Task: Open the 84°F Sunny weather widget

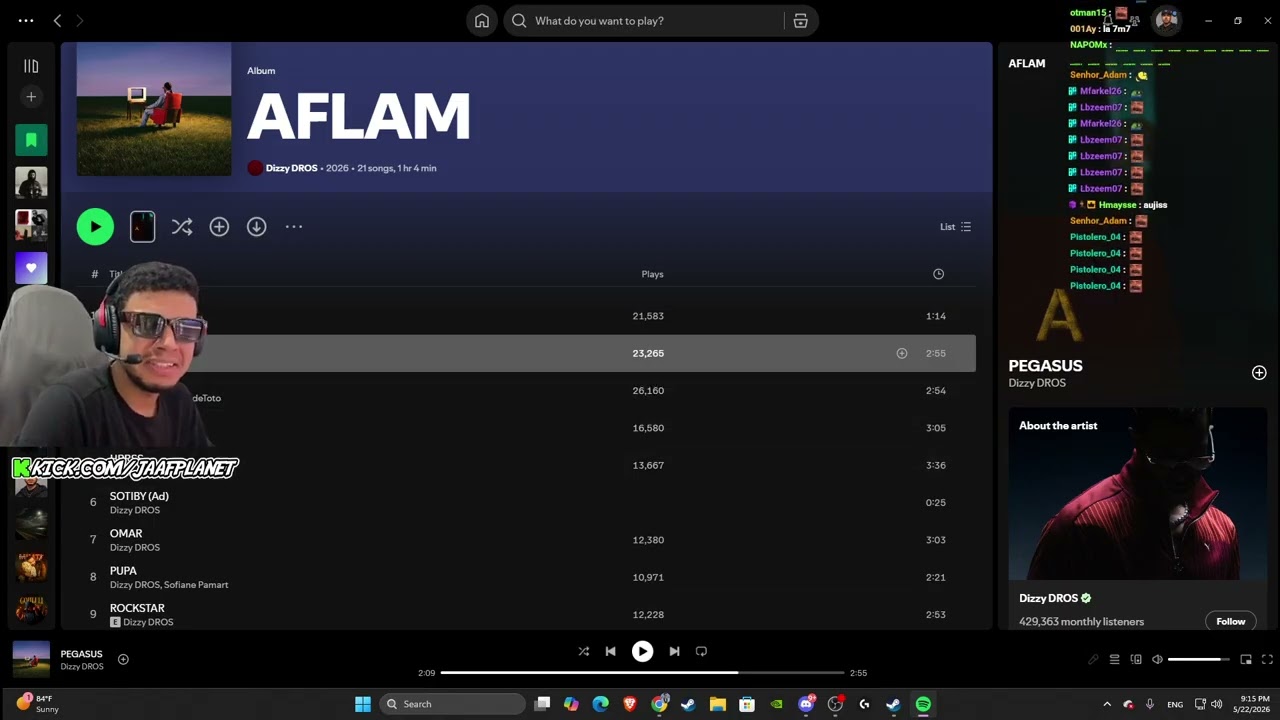Action: (37, 704)
